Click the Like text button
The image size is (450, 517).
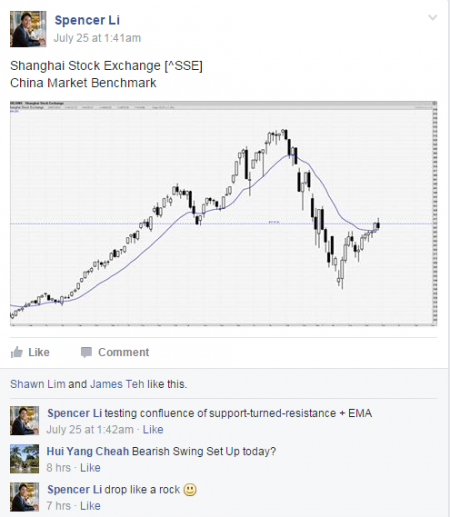click(x=39, y=352)
